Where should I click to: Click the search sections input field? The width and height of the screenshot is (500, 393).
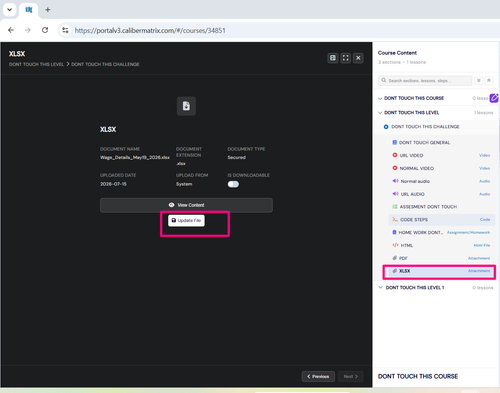pos(425,80)
